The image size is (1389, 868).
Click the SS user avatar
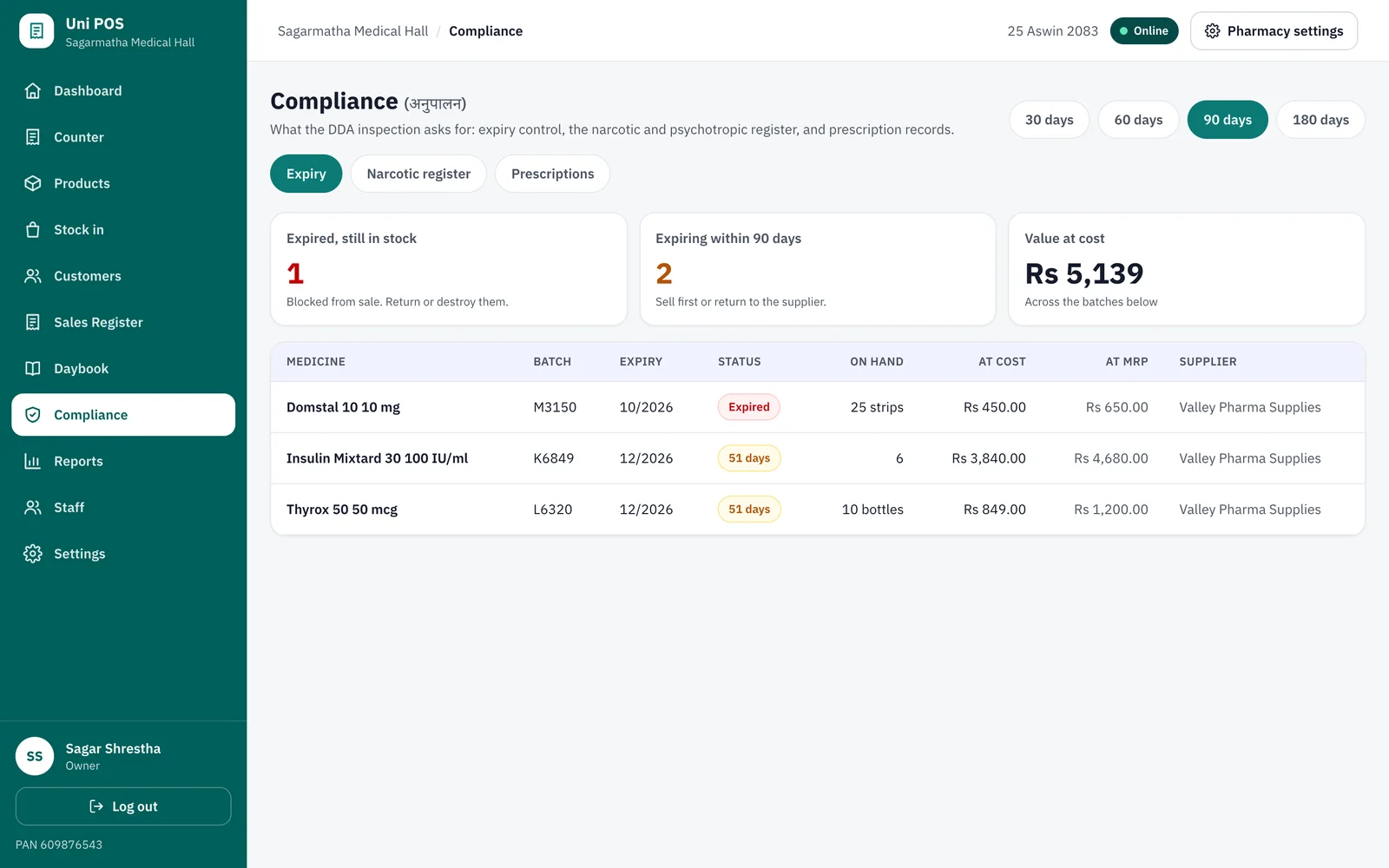pyautogui.click(x=35, y=756)
